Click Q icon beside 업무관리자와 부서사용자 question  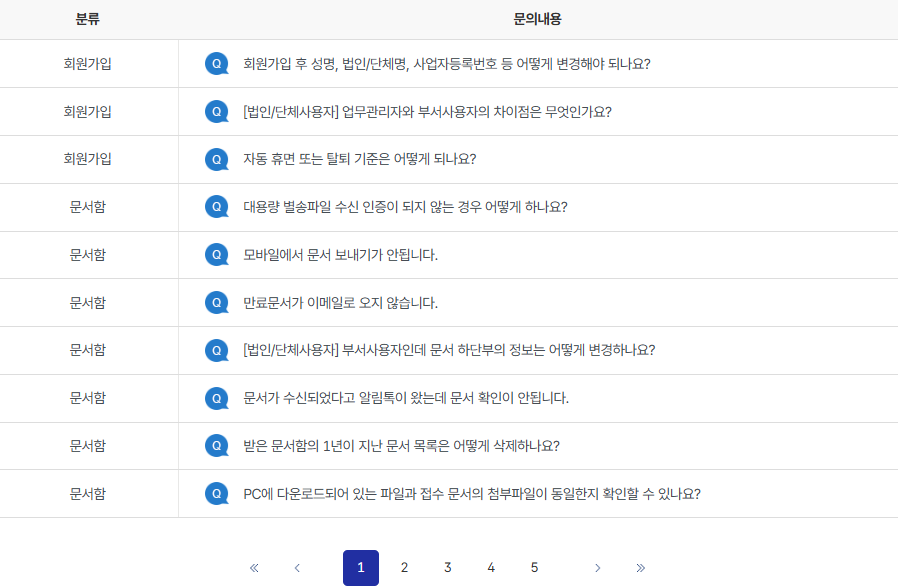point(217,112)
